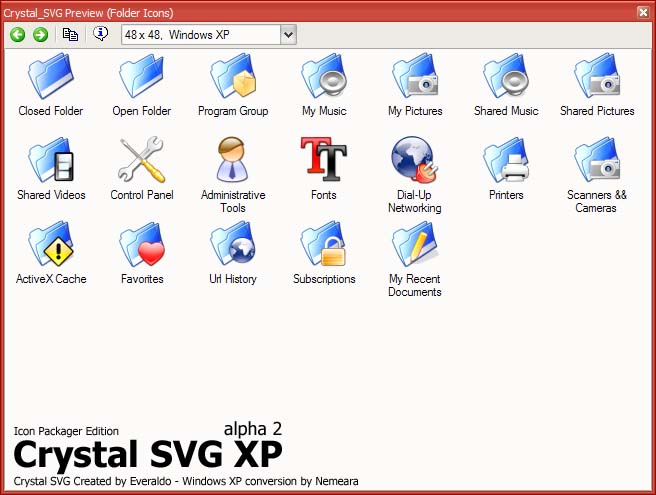This screenshot has width=656, height=495.
Task: Click the 'Favorites' label text
Action: (x=142, y=279)
